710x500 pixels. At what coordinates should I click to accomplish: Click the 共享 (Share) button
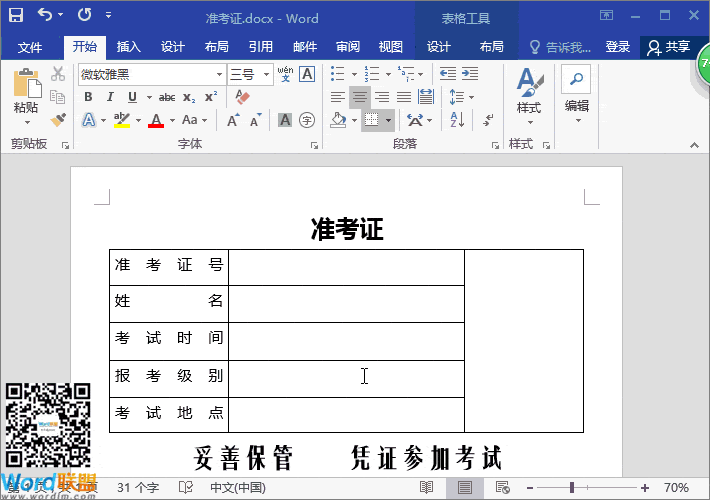(668, 47)
